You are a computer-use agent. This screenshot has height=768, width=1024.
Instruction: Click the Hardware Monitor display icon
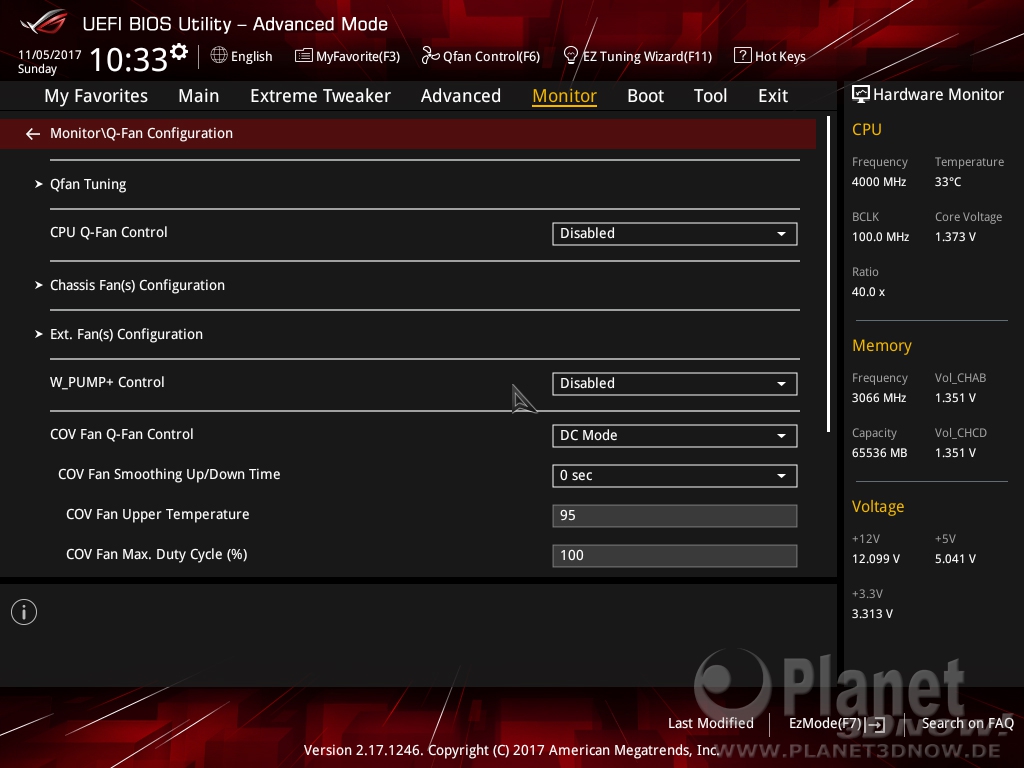pyautogui.click(x=861, y=95)
